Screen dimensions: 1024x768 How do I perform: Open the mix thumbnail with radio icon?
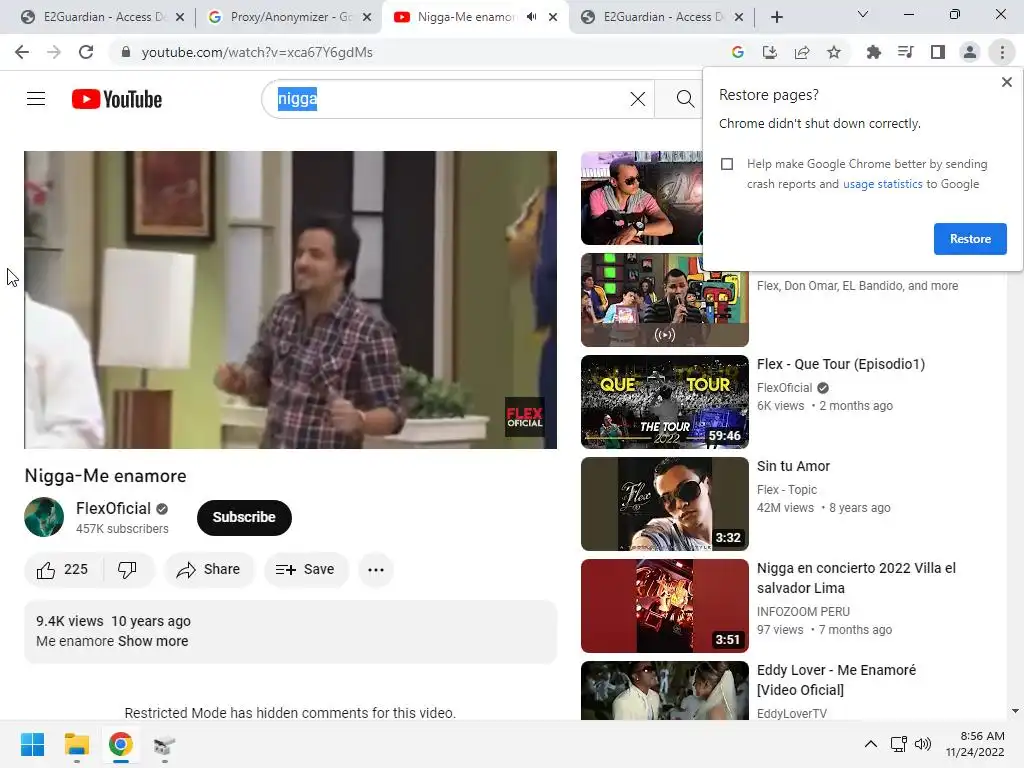pos(665,300)
